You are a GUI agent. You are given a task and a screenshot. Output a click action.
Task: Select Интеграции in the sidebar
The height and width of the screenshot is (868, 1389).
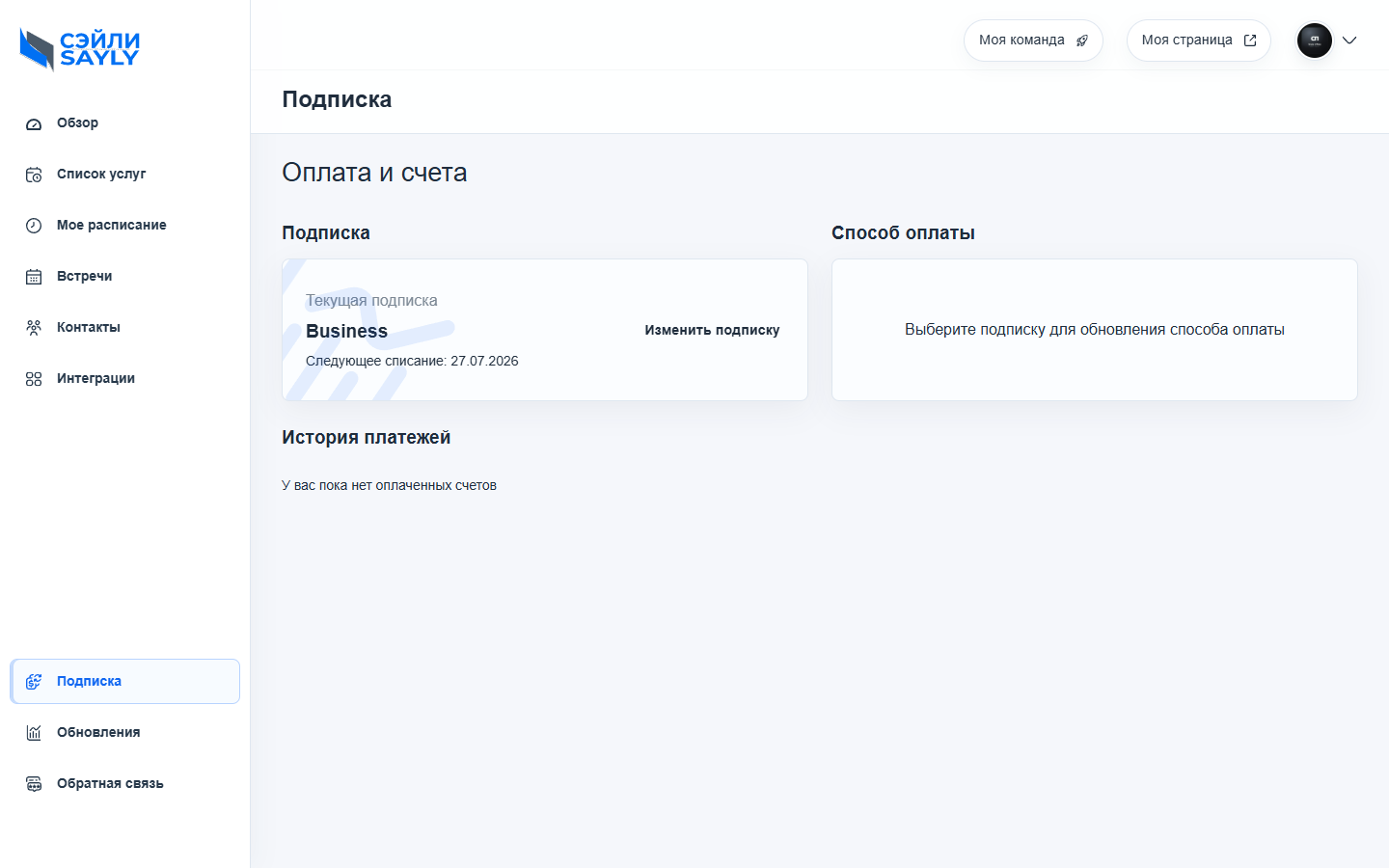coord(125,379)
